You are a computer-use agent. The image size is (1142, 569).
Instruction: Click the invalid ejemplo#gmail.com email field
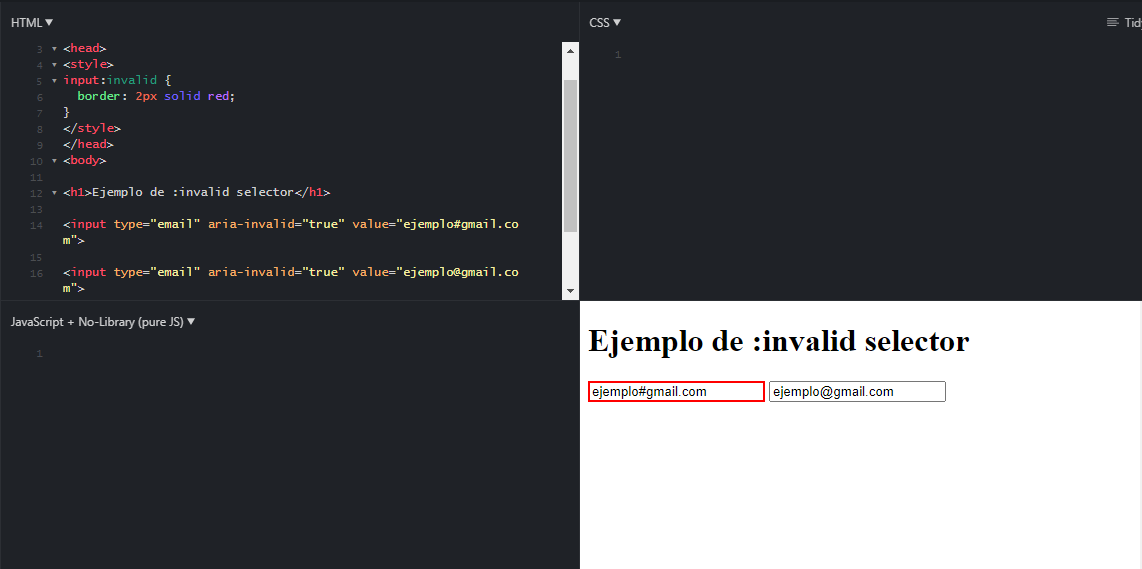[676, 392]
